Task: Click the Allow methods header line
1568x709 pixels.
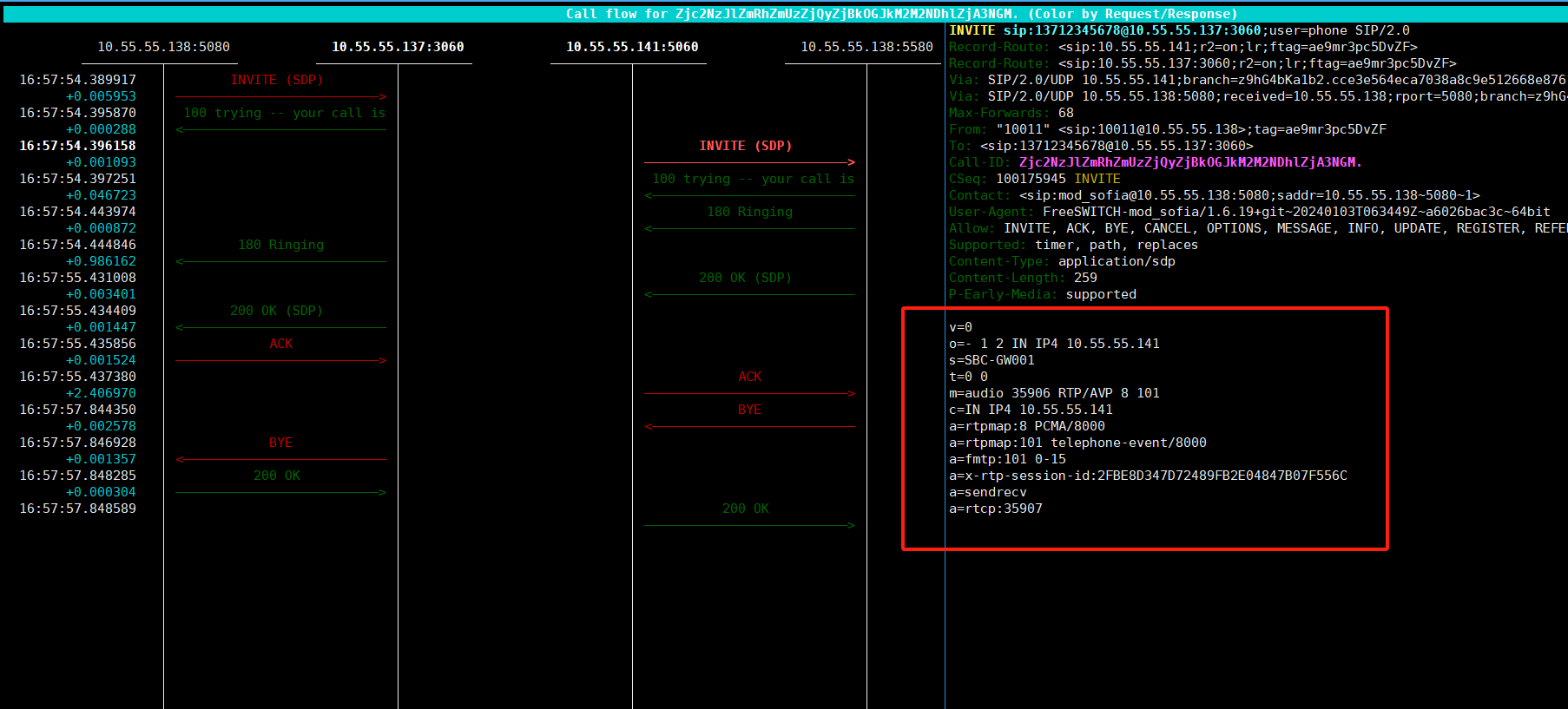Action: tap(1258, 228)
